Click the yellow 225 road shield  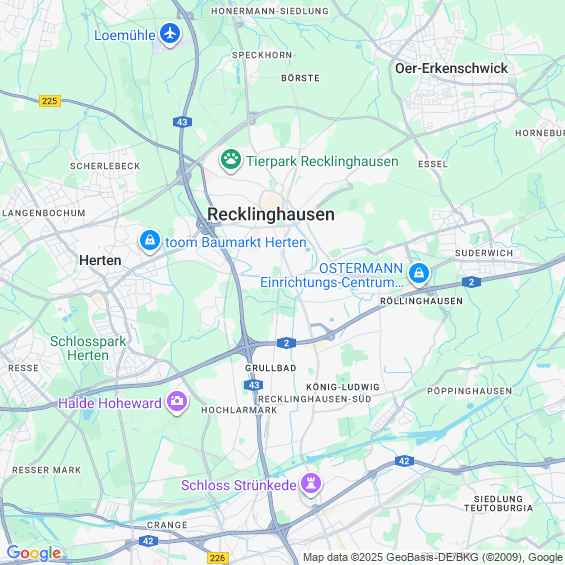(50, 101)
